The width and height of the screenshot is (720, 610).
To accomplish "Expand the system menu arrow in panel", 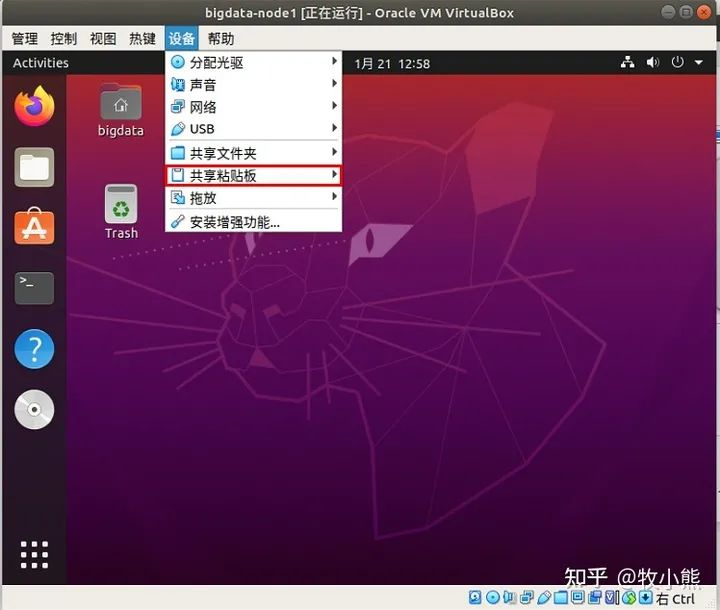I will pyautogui.click(x=699, y=62).
